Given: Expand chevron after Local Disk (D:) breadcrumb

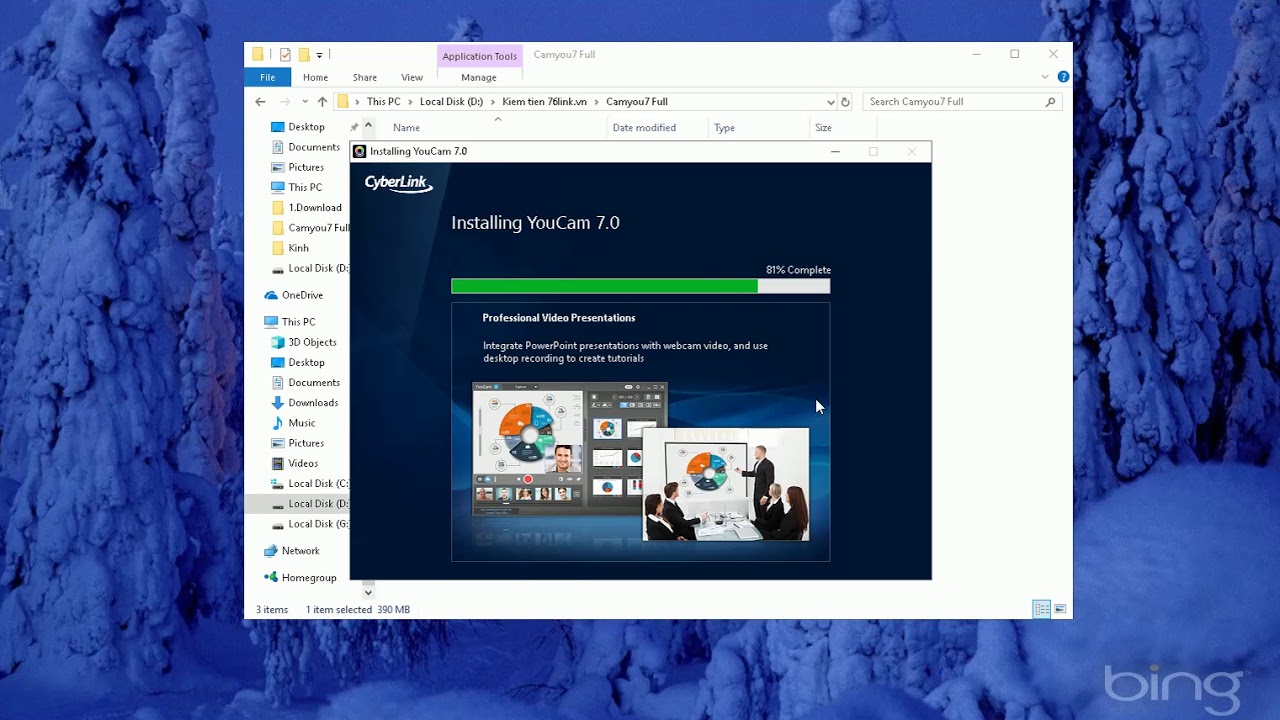Looking at the screenshot, I should point(493,102).
